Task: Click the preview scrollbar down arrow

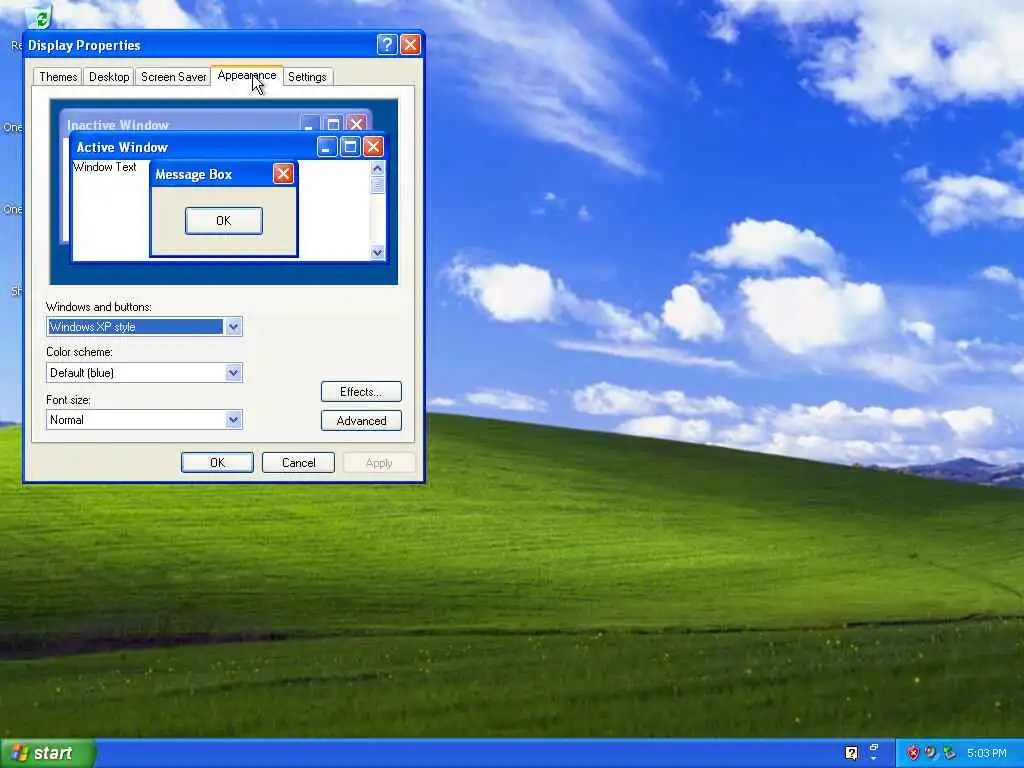Action: coord(377,253)
